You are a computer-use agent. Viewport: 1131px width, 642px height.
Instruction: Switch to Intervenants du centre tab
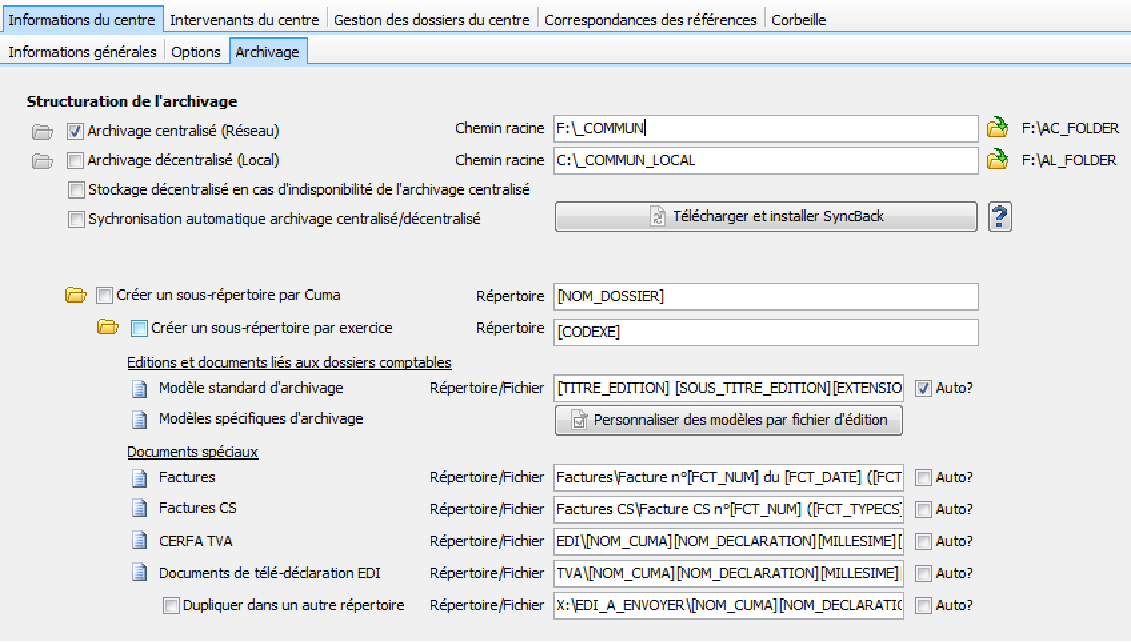pos(245,20)
